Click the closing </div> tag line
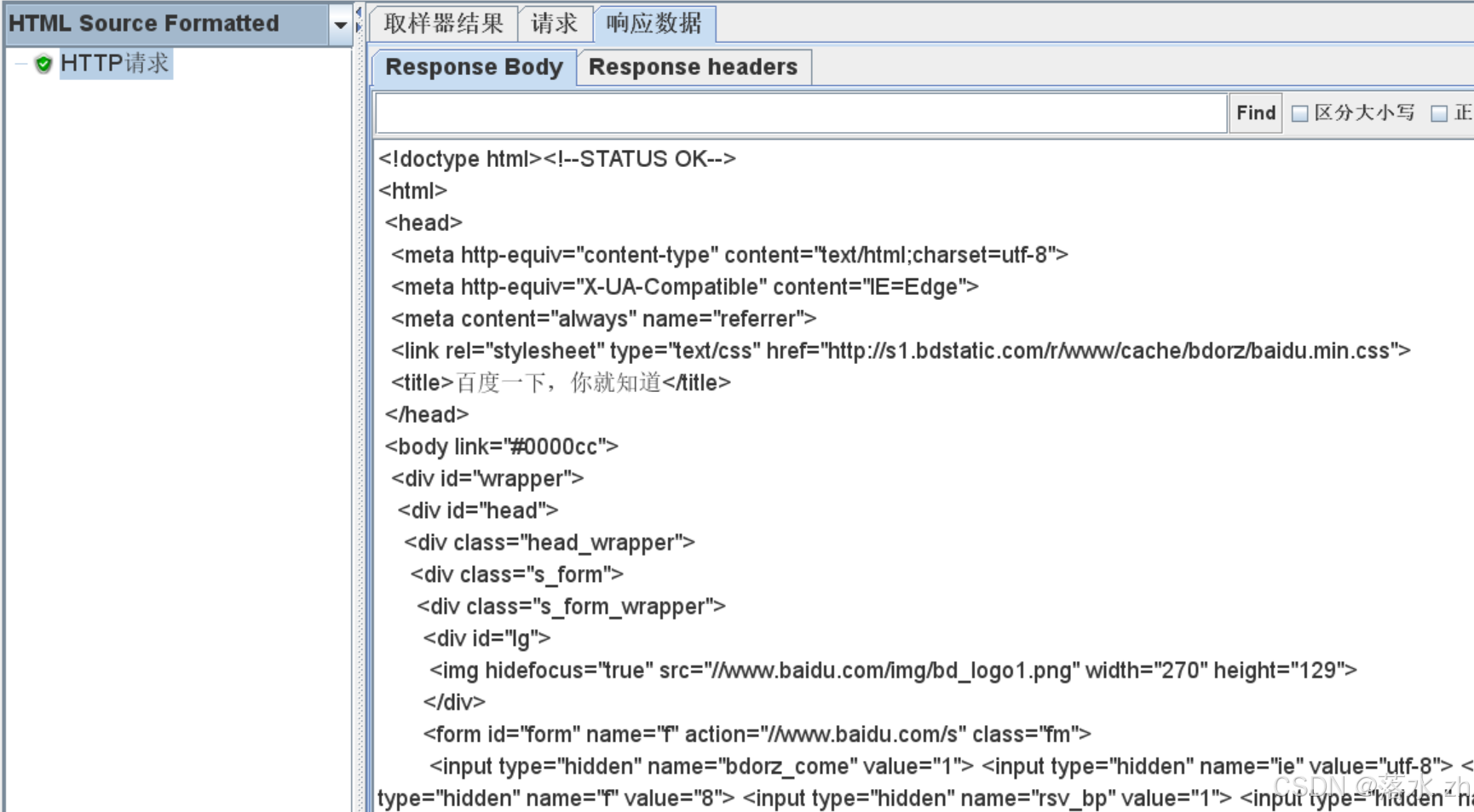 454,702
